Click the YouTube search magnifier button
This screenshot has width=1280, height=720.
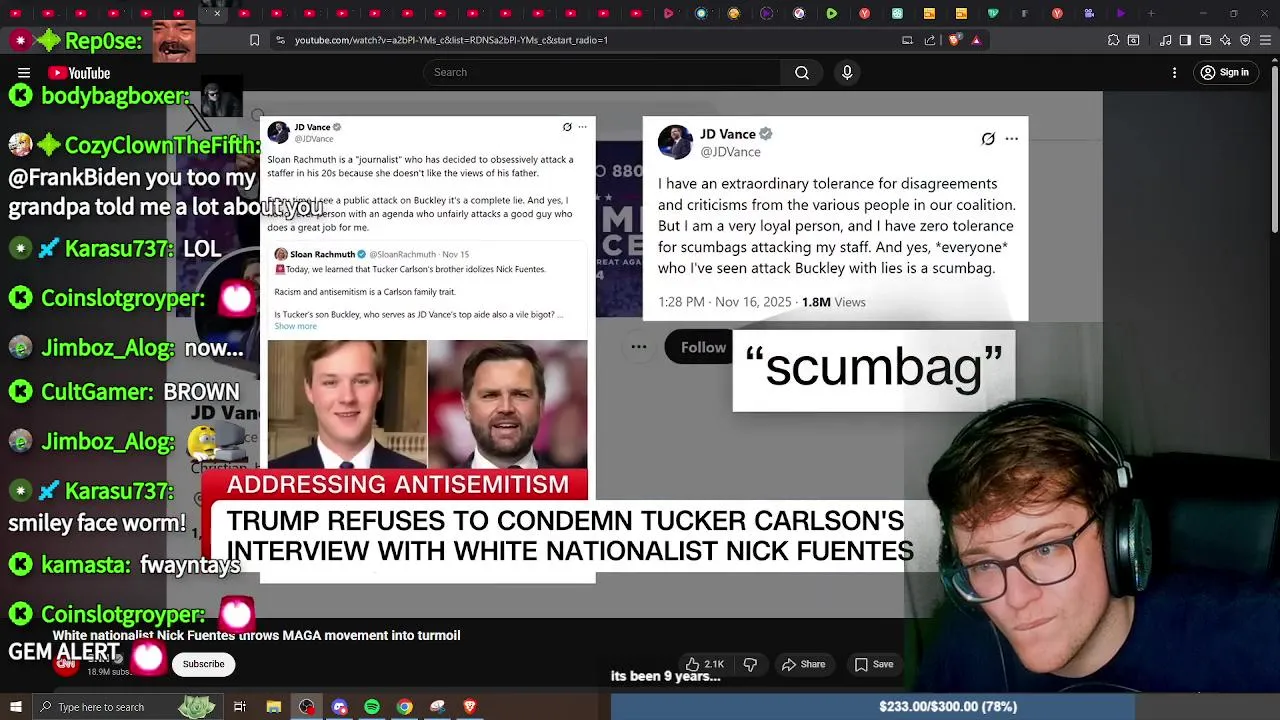pyautogui.click(x=802, y=72)
